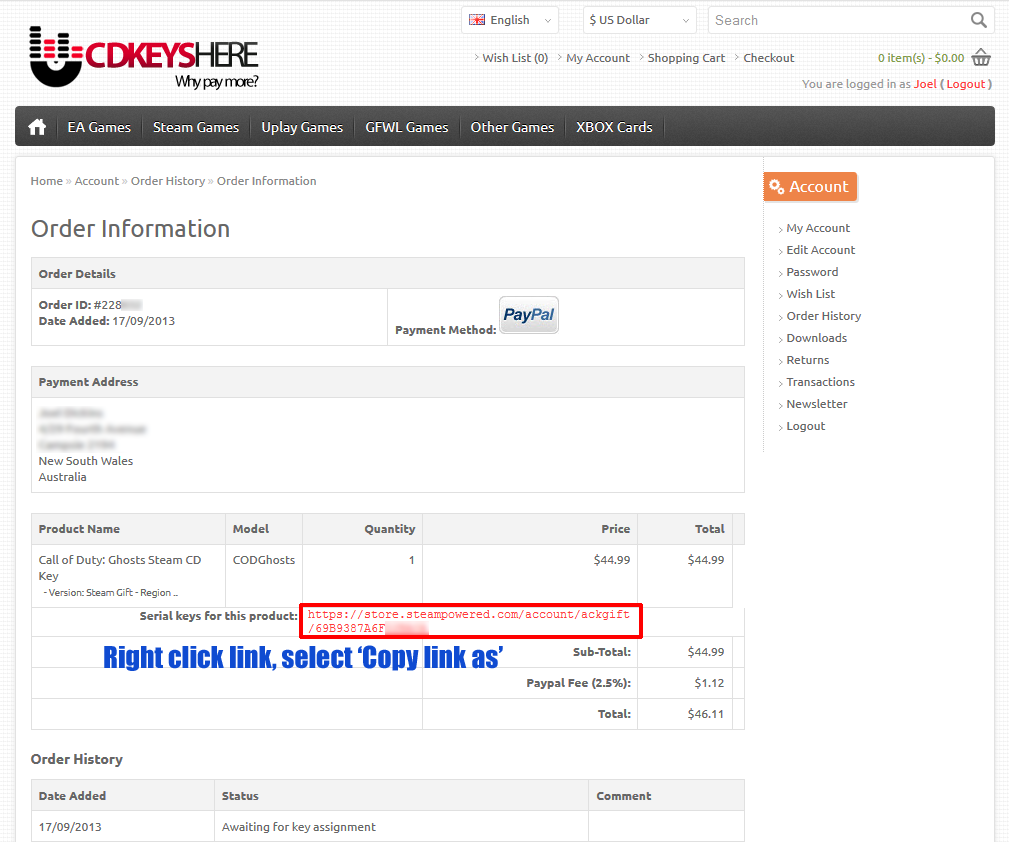Click the Logout link beside Joel
1009x842 pixels.
965,84
